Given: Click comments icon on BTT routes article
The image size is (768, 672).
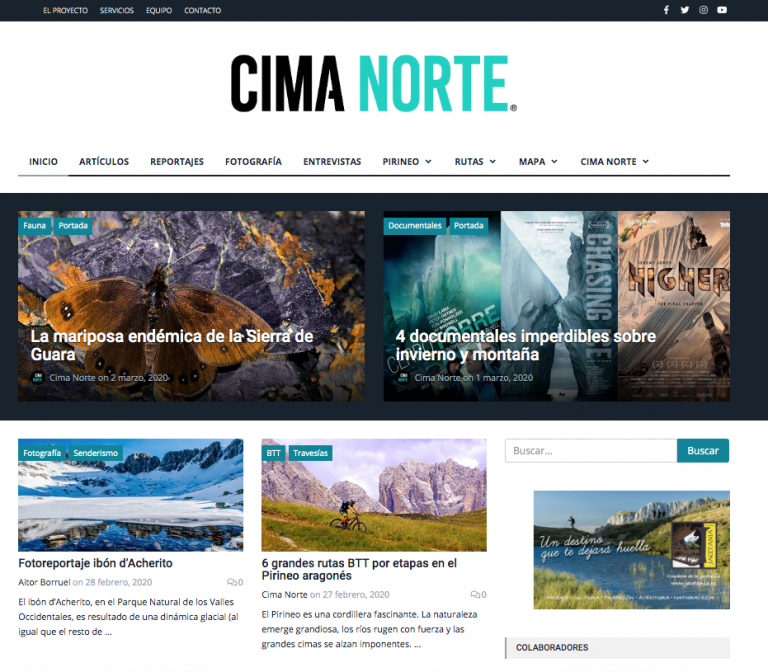Looking at the screenshot, I should pyautogui.click(x=478, y=595).
